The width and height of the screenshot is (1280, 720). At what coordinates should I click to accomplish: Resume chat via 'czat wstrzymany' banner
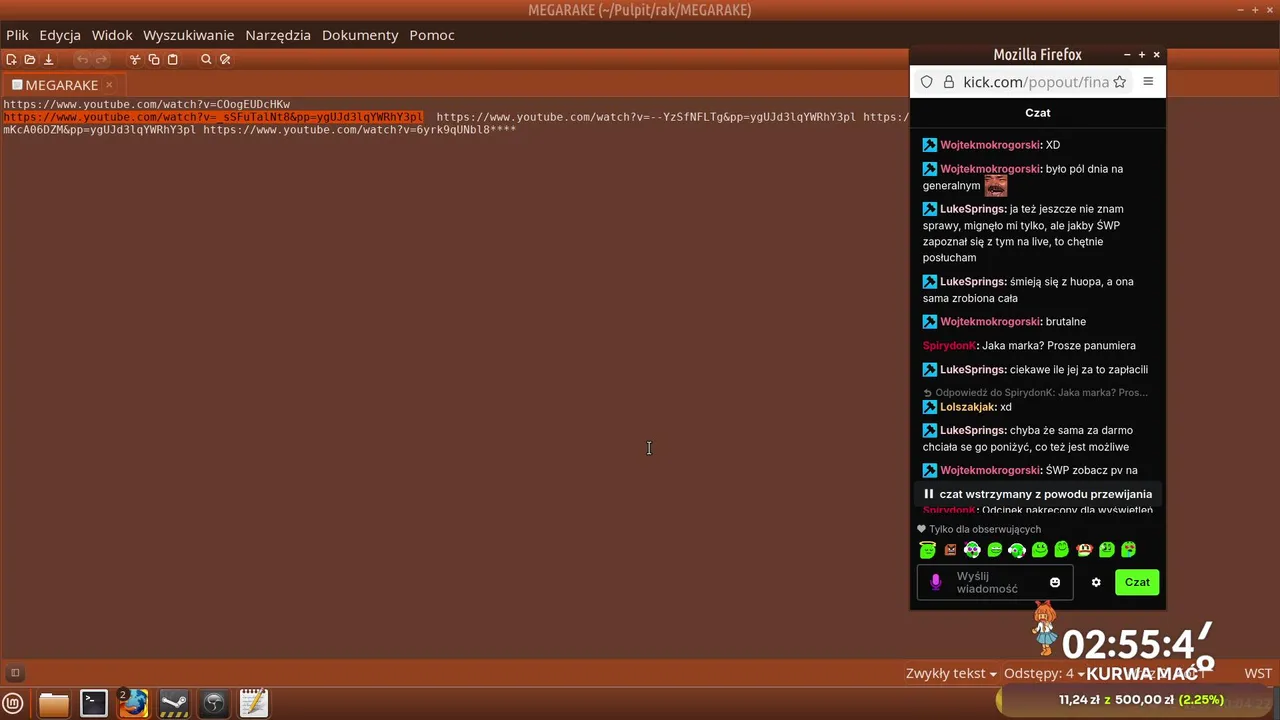(x=1037, y=494)
